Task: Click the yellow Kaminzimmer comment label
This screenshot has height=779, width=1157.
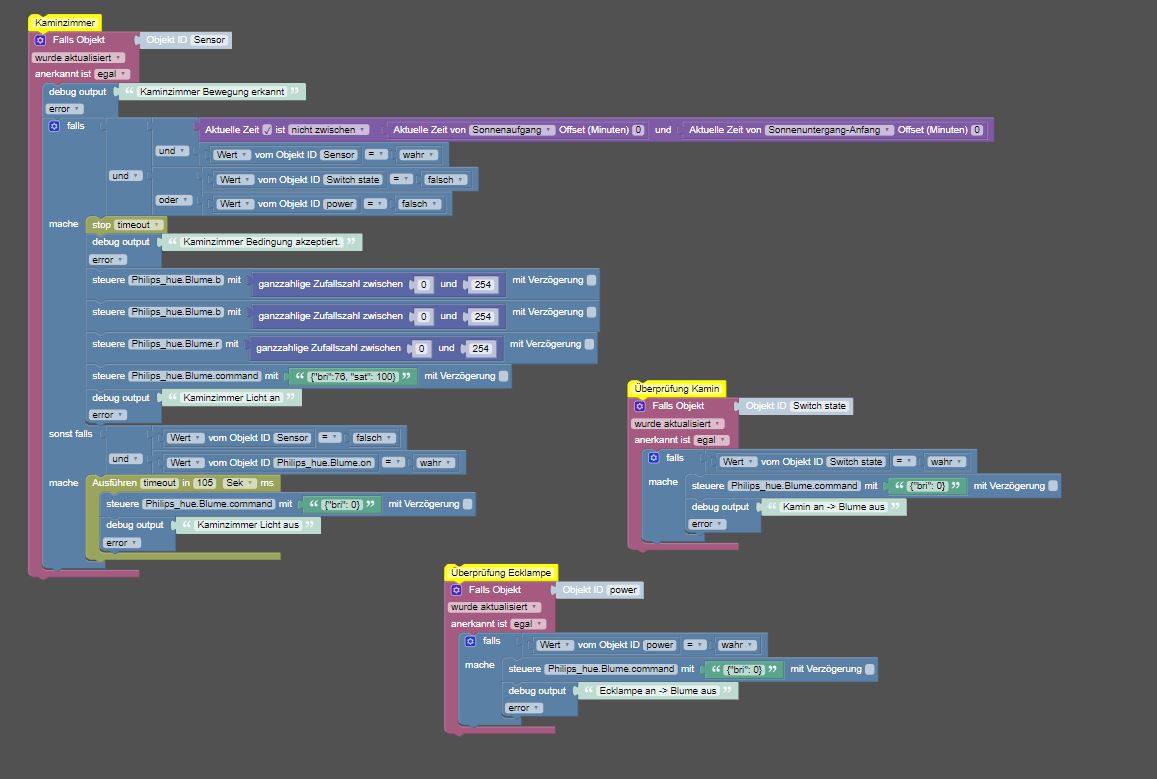Action: (x=65, y=23)
